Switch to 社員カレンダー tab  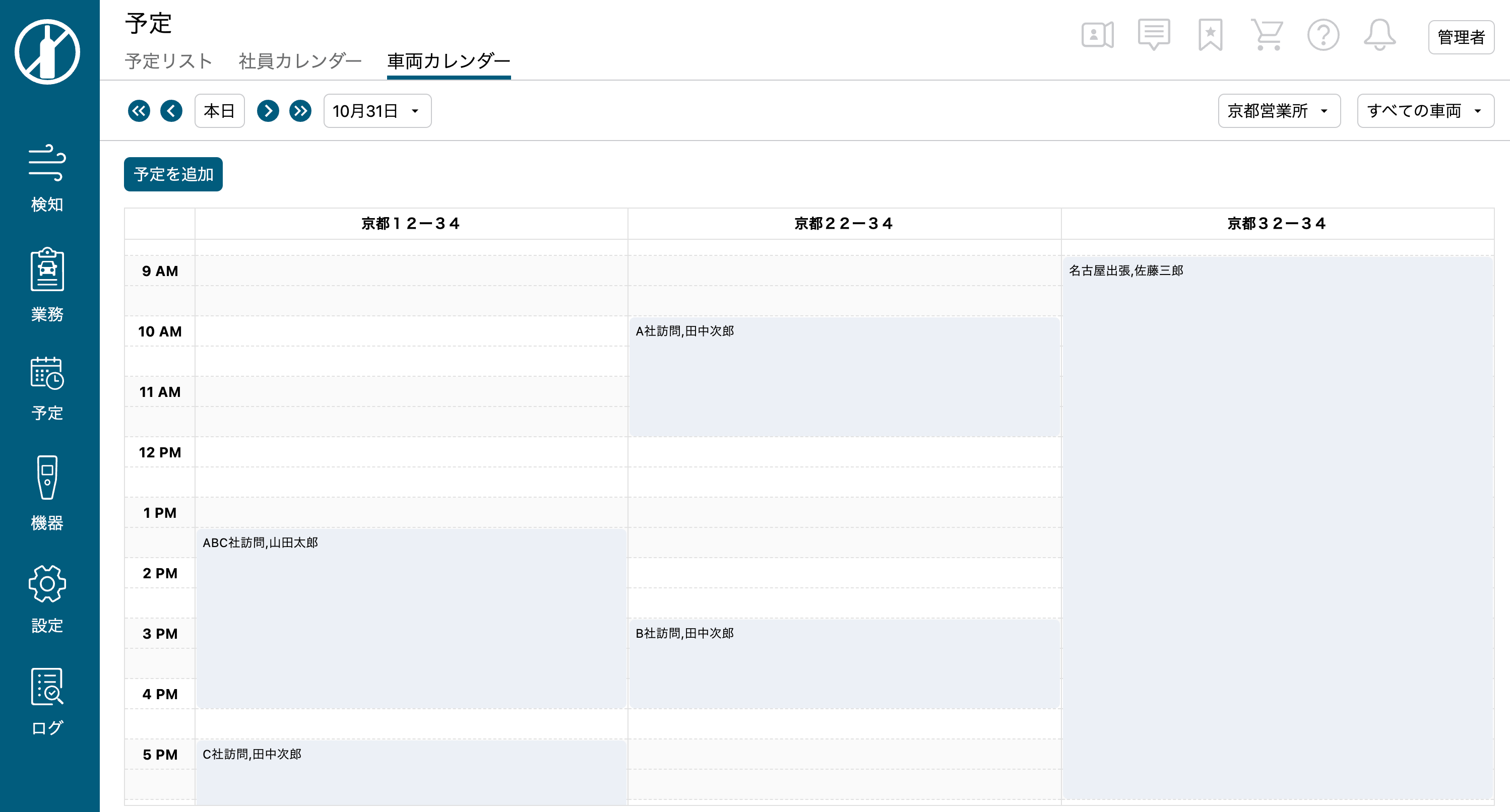(300, 61)
